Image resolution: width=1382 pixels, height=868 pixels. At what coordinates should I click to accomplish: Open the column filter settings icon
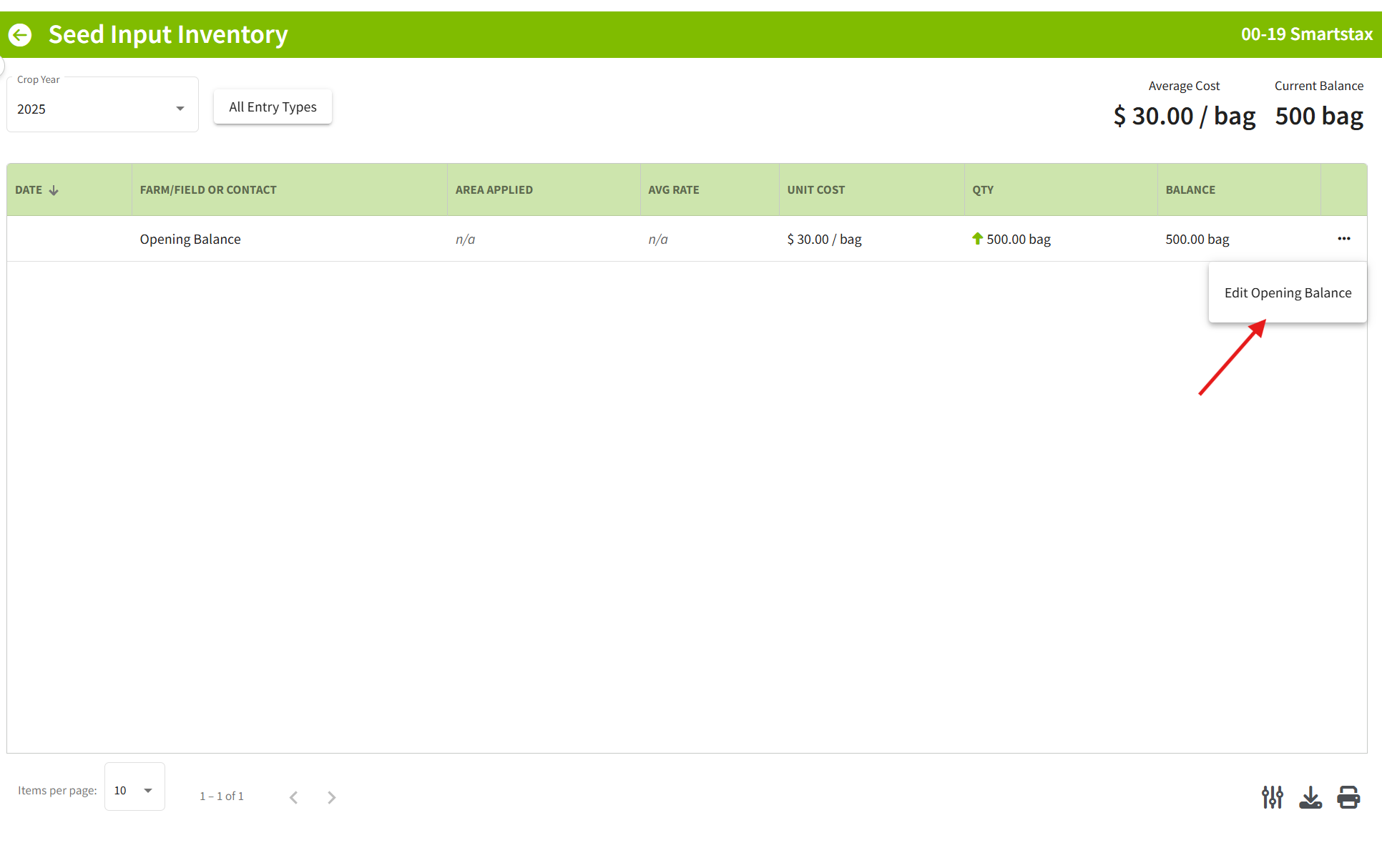(x=1272, y=797)
